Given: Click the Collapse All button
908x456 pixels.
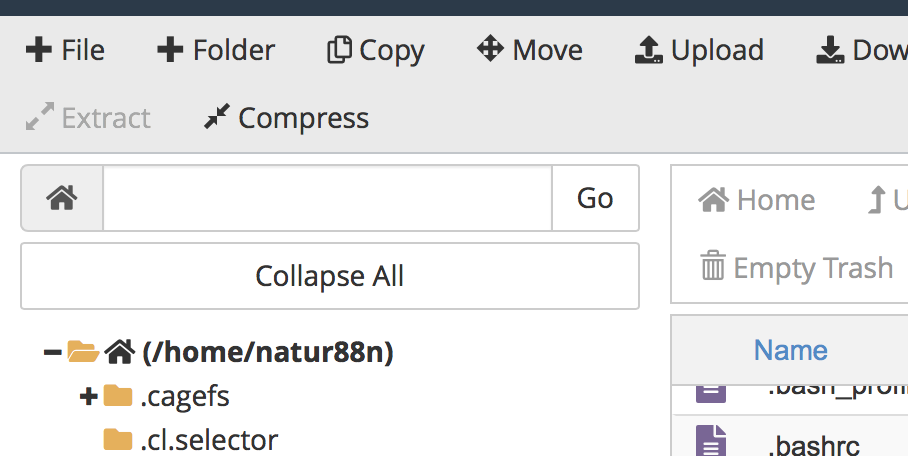Looking at the screenshot, I should (x=329, y=275).
